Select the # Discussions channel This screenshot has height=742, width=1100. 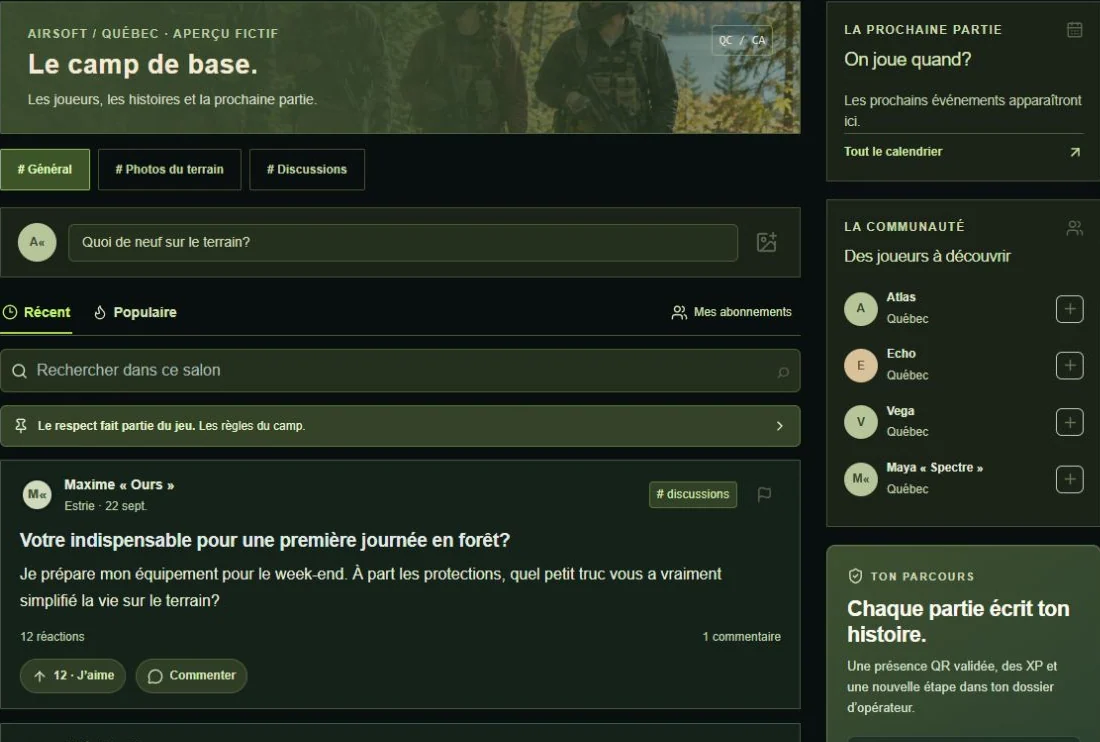307,169
